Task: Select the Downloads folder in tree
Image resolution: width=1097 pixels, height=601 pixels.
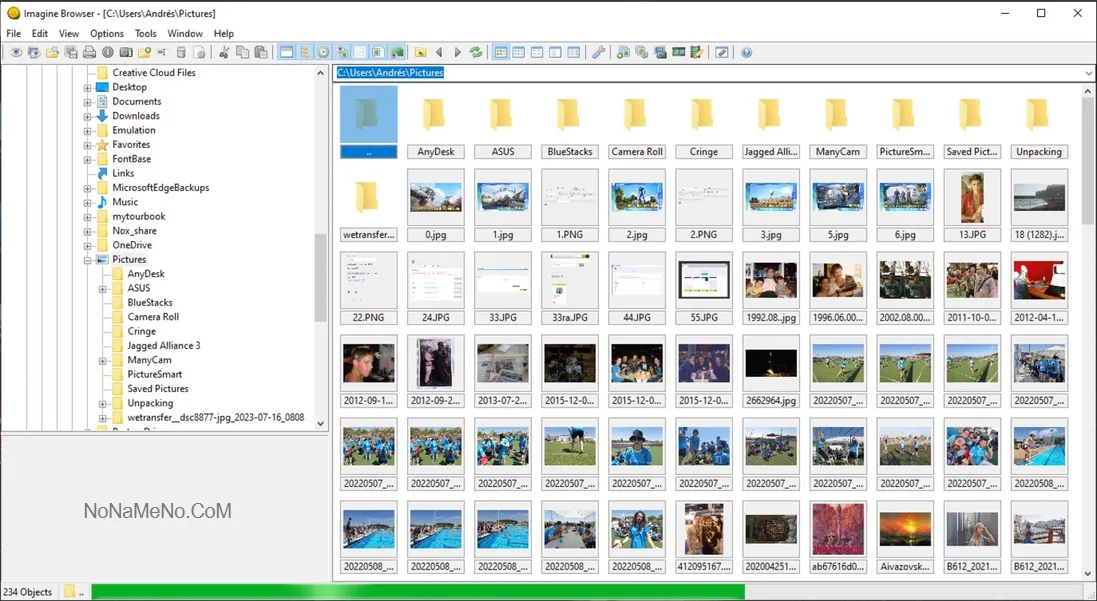Action: point(135,116)
